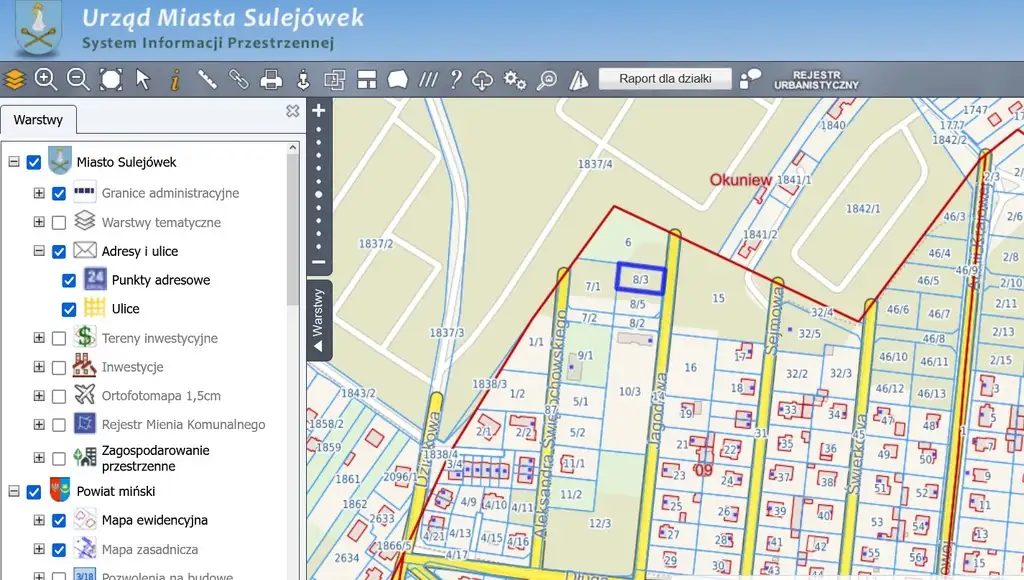Collapse the Adresy i ulice group
Screen dimensions: 1024x580
(x=39, y=251)
